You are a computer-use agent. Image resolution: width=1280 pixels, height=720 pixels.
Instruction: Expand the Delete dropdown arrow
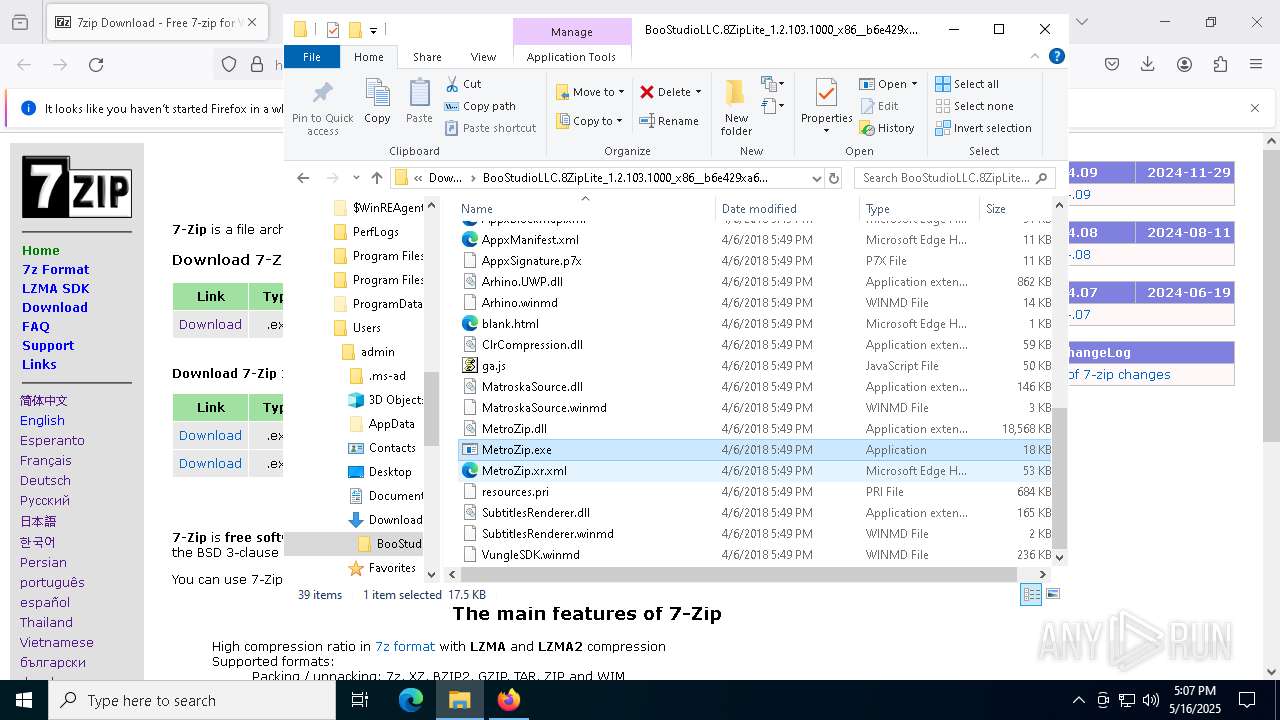tap(698, 92)
